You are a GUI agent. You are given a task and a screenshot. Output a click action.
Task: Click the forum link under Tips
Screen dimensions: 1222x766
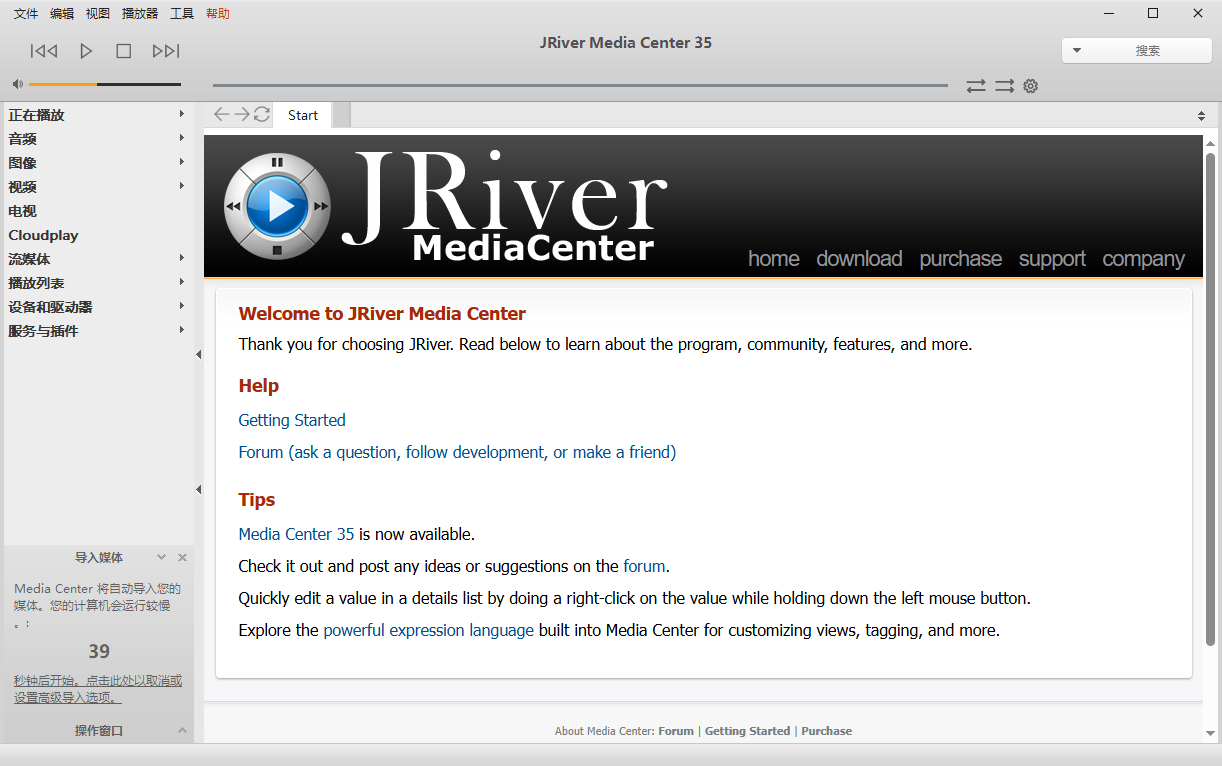[x=644, y=566]
